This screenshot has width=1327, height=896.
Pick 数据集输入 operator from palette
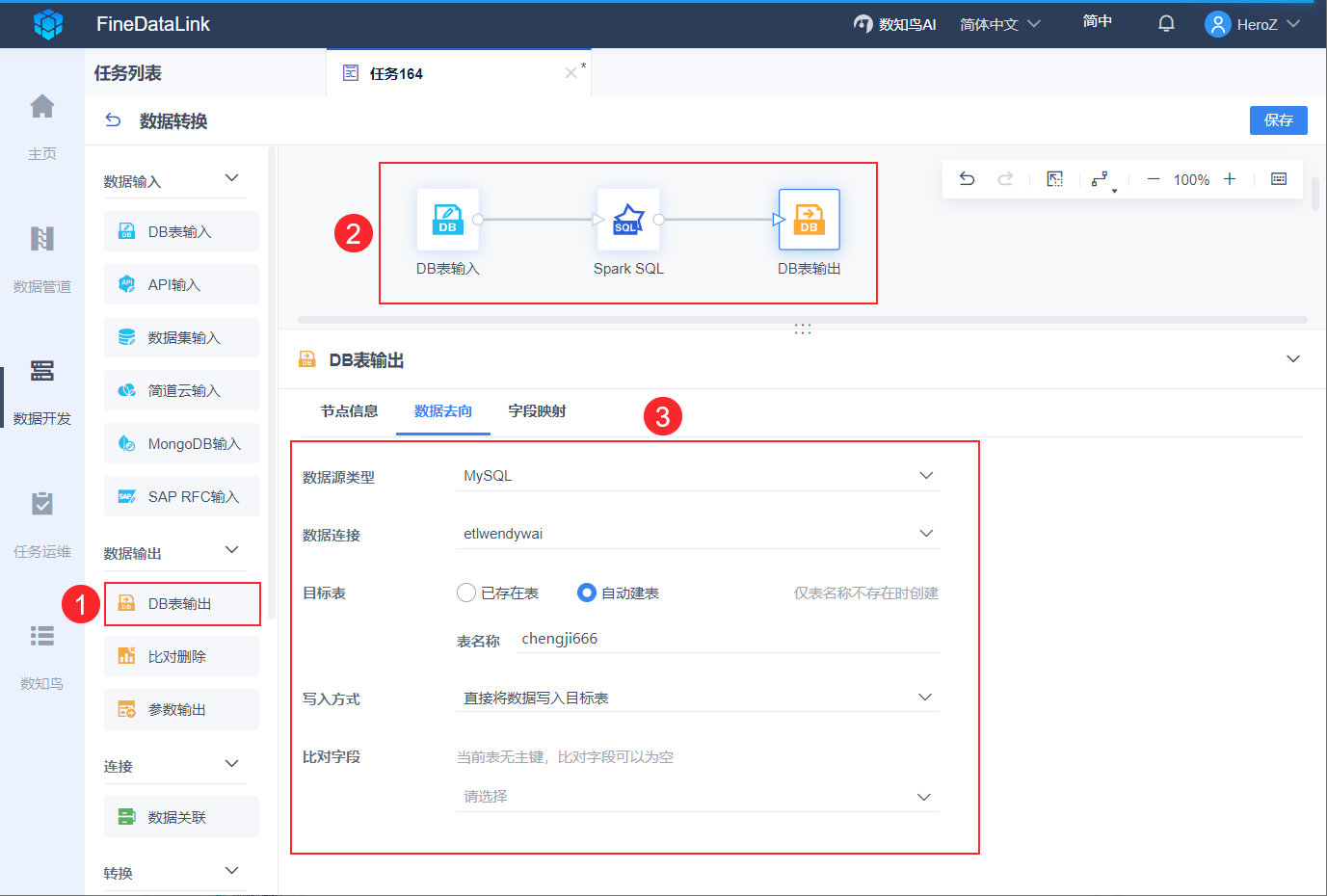181,337
